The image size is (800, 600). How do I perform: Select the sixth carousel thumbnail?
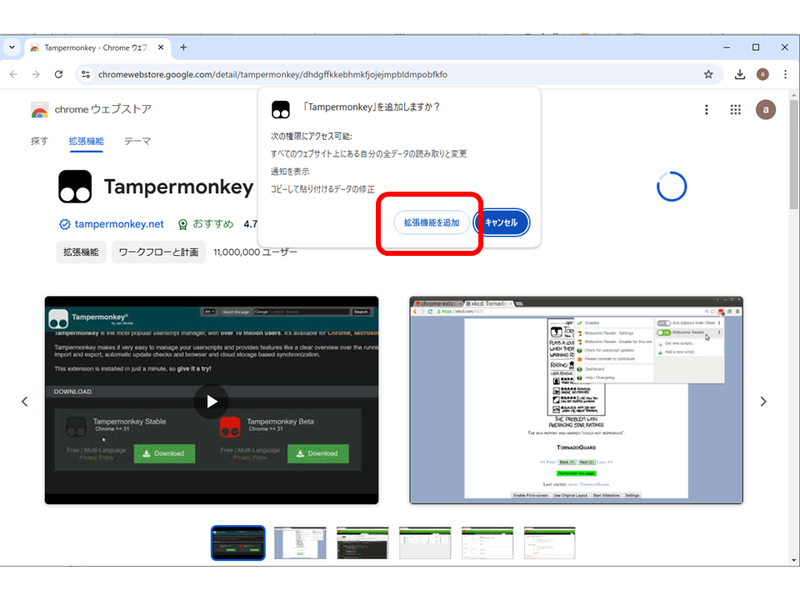tap(549, 543)
